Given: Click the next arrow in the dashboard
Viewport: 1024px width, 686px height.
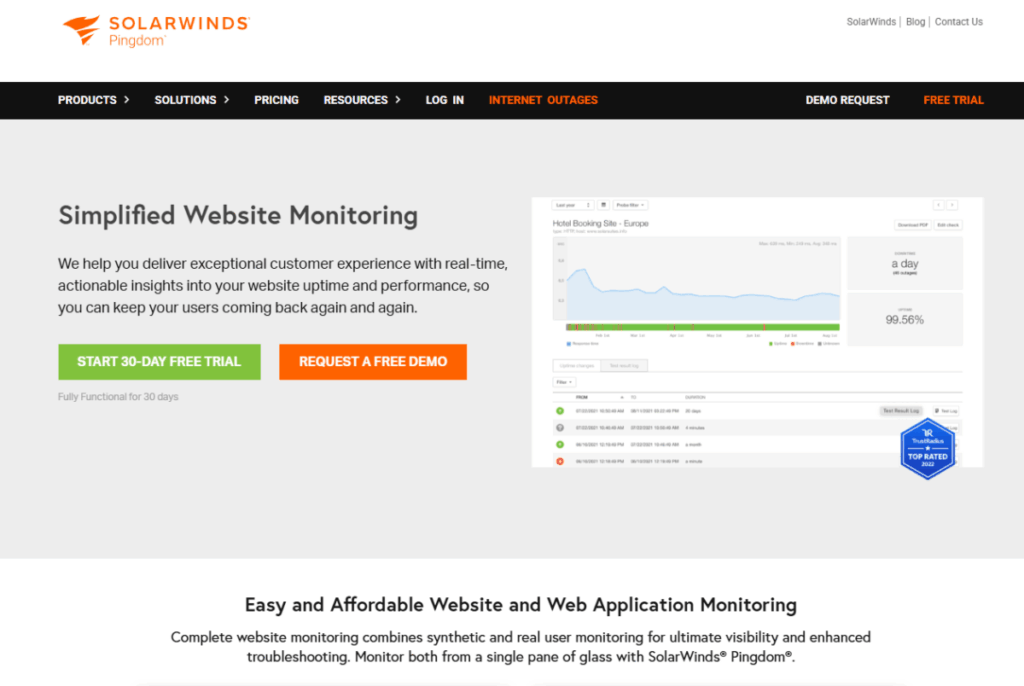Looking at the screenshot, I should tap(952, 205).
